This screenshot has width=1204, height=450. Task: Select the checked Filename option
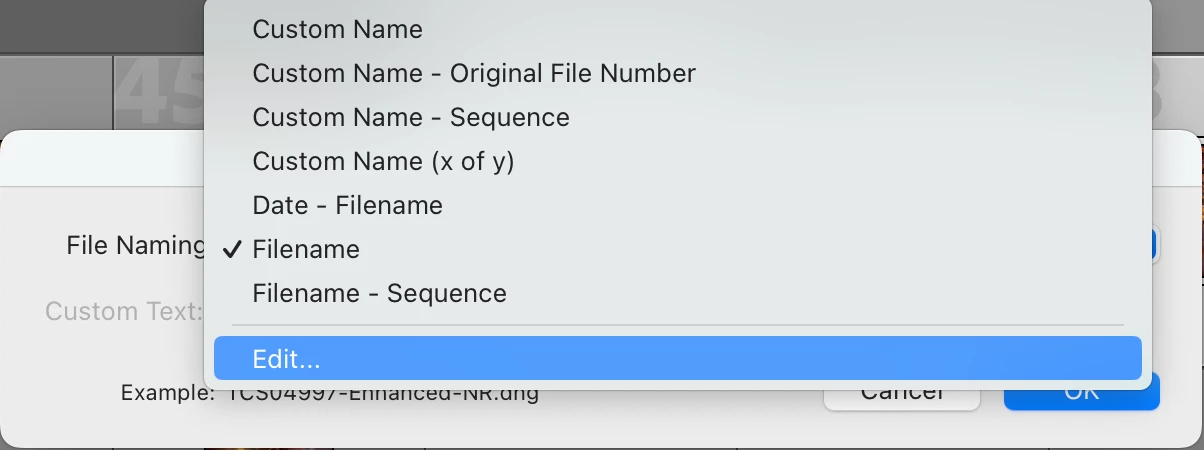click(306, 250)
